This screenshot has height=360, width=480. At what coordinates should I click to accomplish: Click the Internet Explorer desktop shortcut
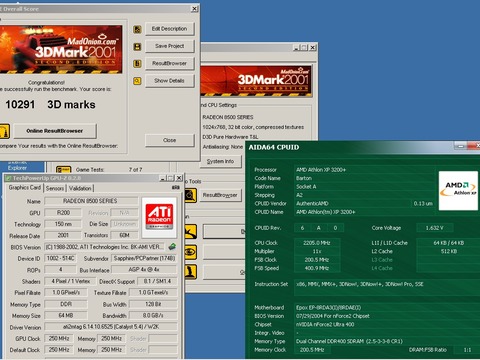[17, 166]
